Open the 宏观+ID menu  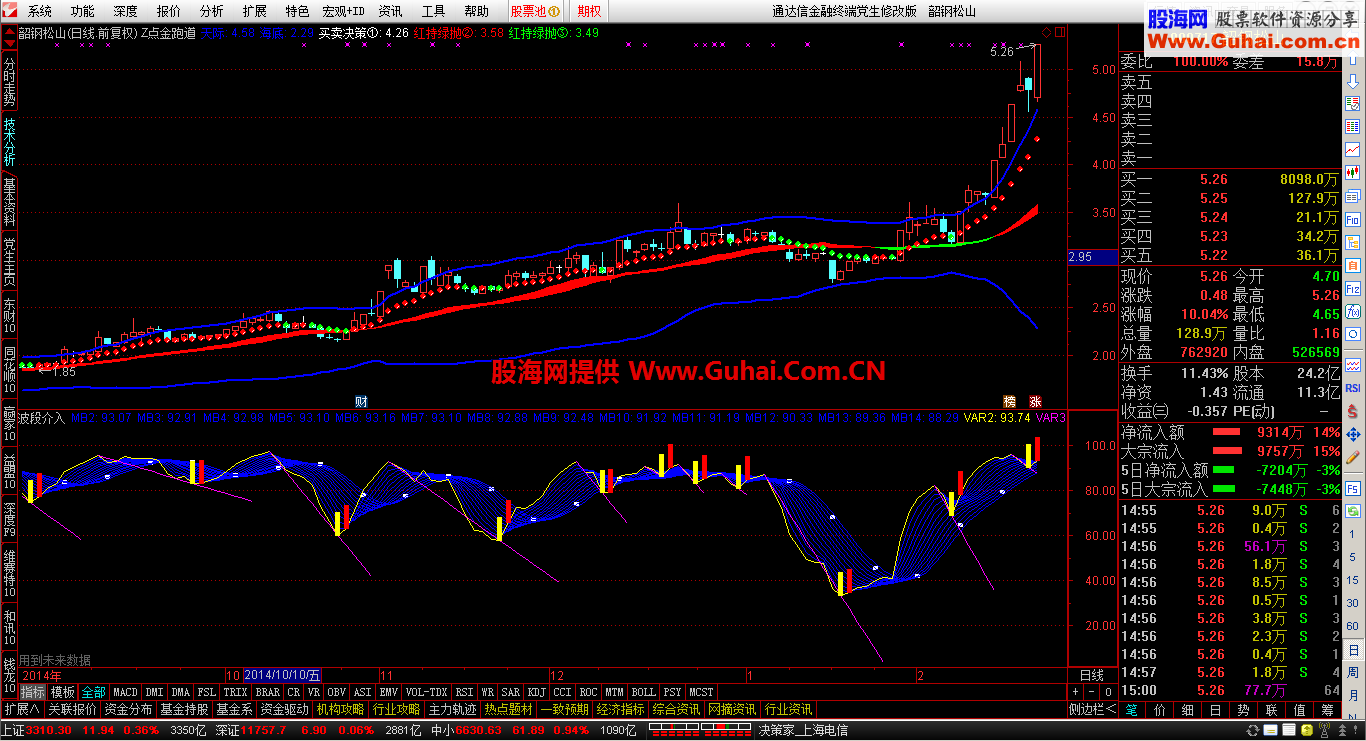pyautogui.click(x=342, y=11)
